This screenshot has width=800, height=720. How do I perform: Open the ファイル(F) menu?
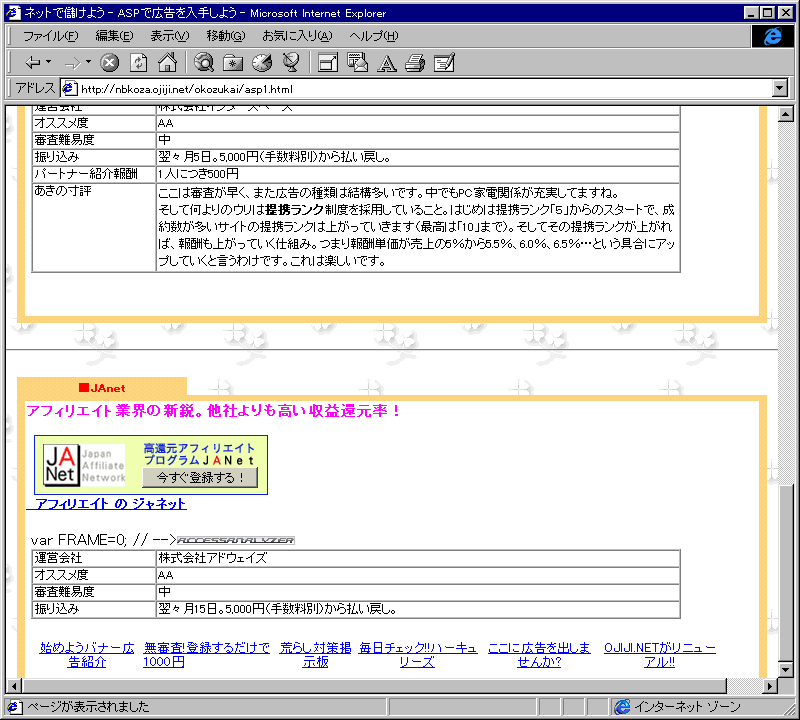51,36
